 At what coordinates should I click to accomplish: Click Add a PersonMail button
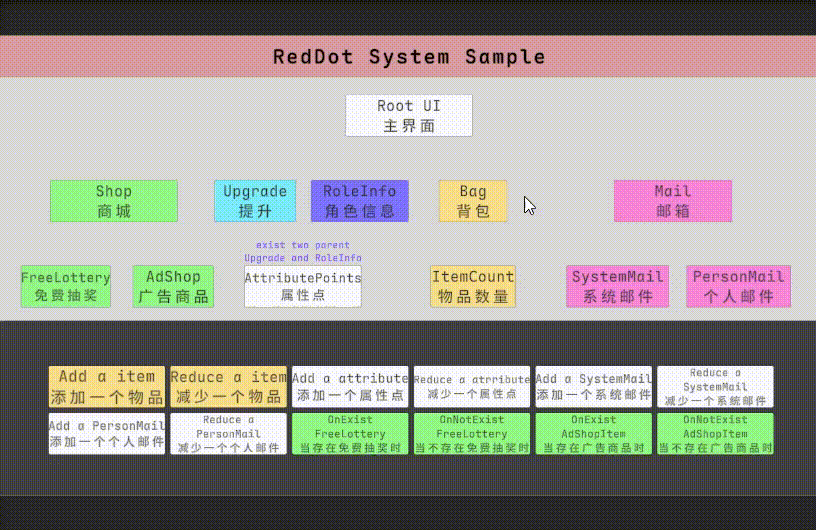(107, 434)
